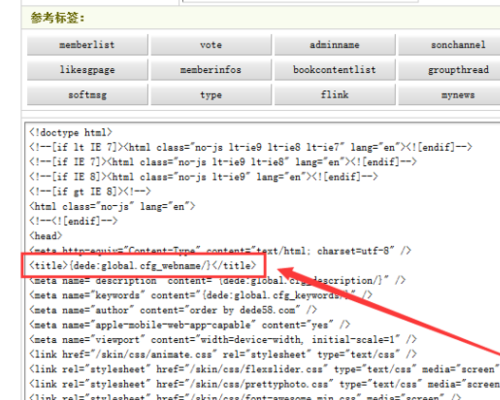This screenshot has width=500, height=400.
Task: Click the meta keywords line in code
Action: (201, 295)
